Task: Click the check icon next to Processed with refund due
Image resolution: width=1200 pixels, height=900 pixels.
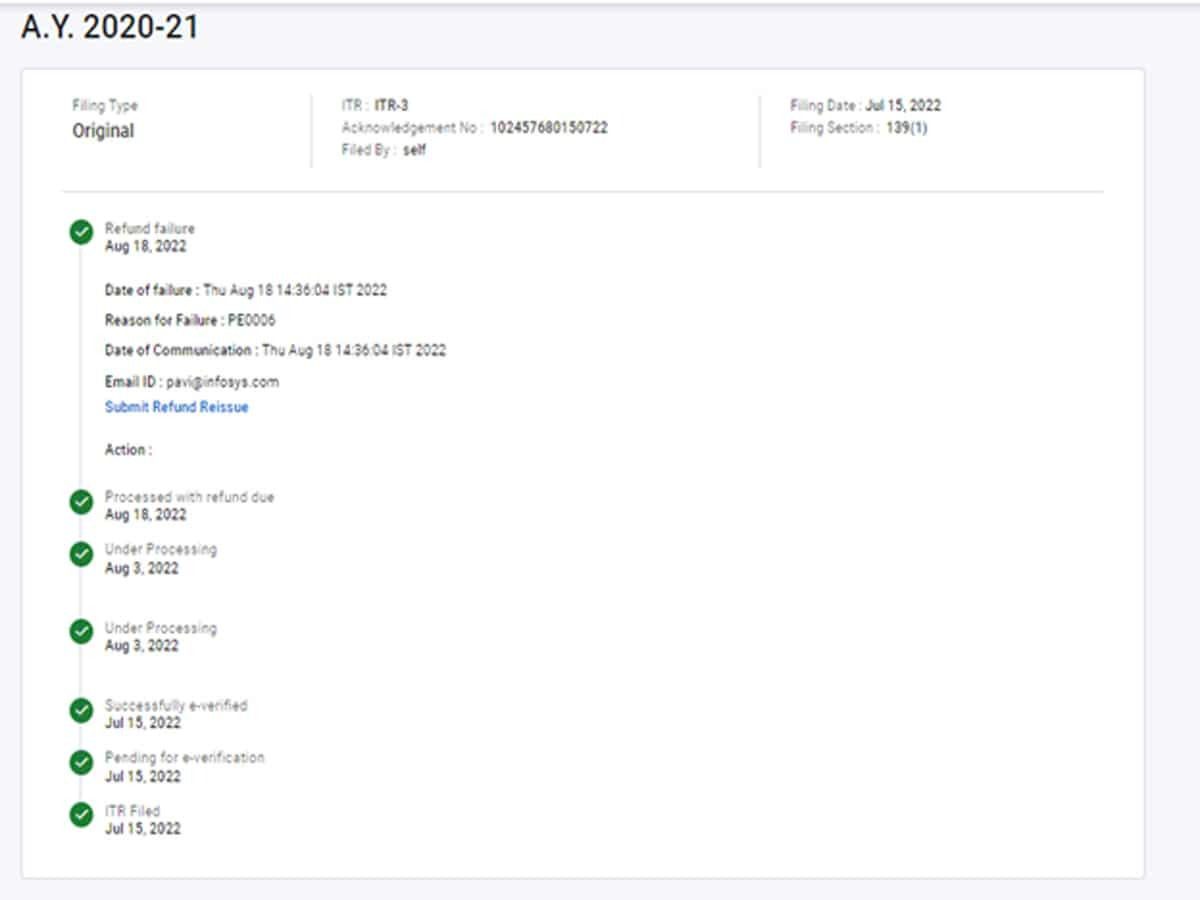Action: pos(81,502)
